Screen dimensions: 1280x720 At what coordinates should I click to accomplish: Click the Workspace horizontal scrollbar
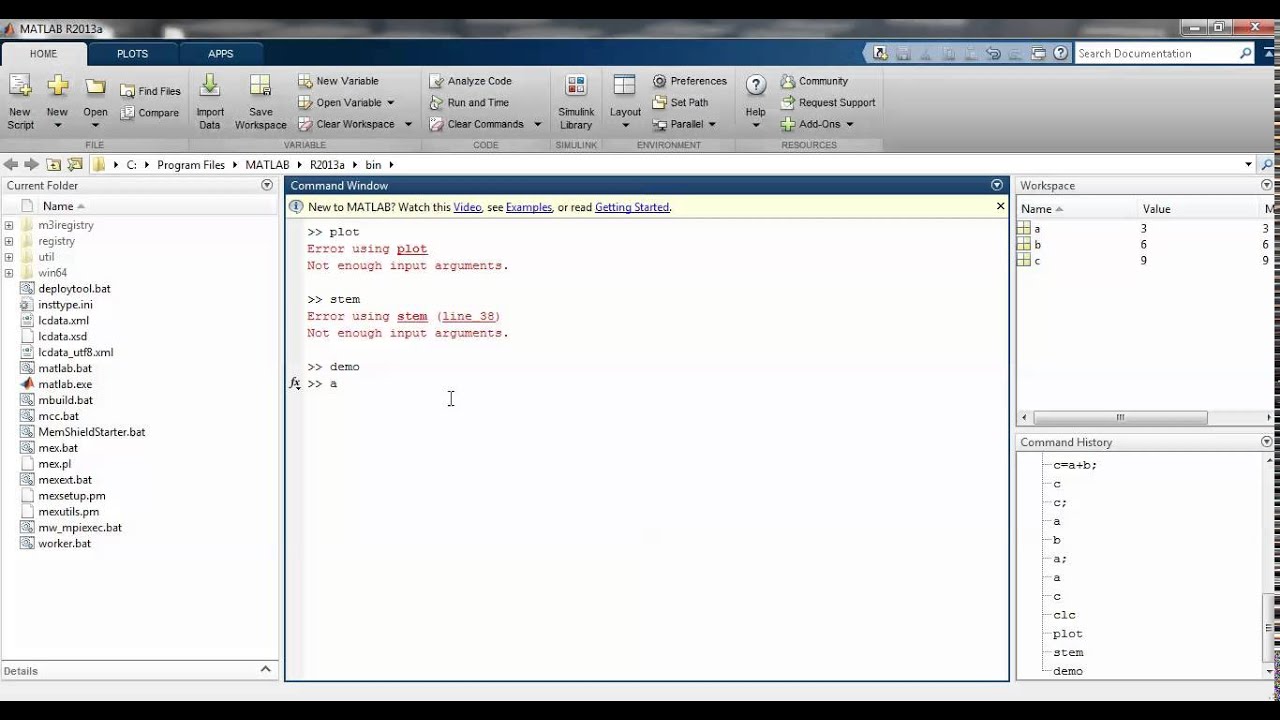pos(1120,418)
